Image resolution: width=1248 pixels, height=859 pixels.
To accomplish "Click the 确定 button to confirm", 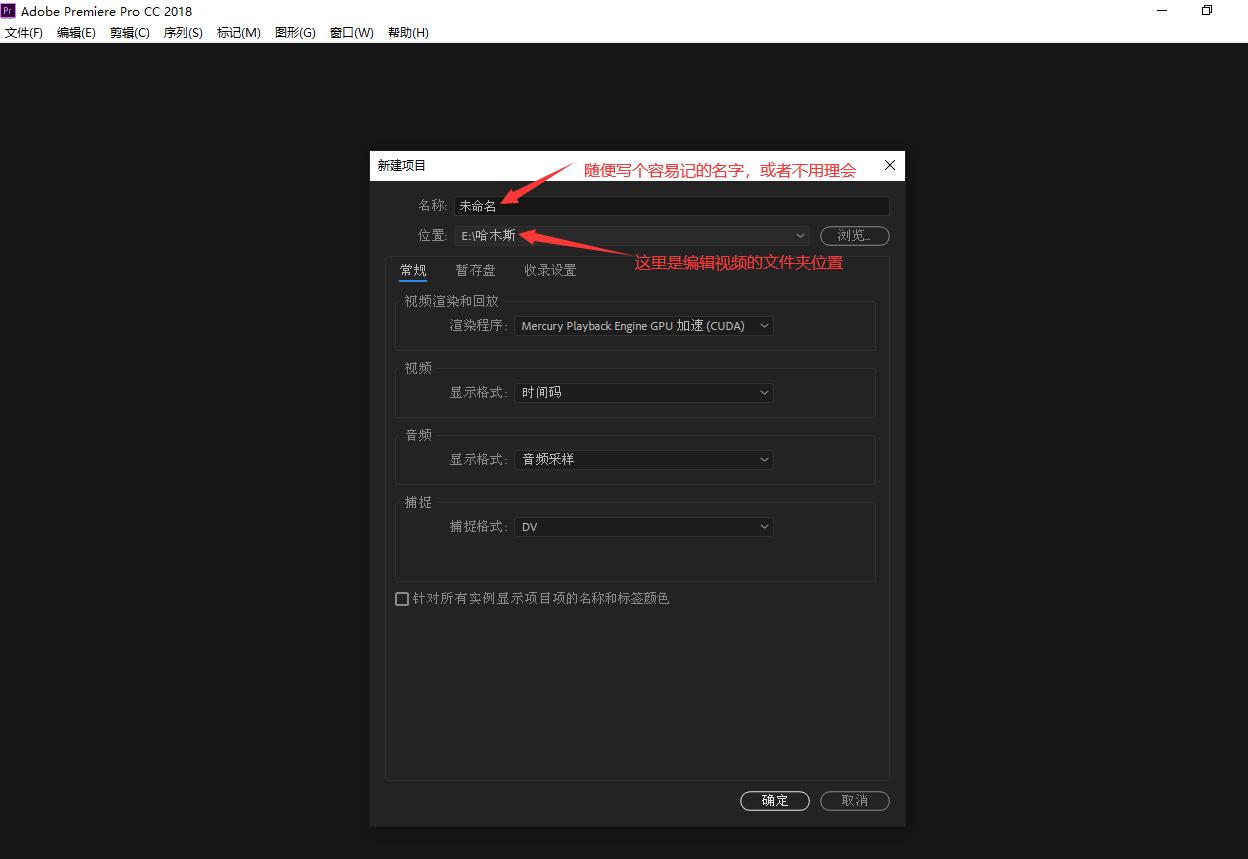I will click(x=774, y=800).
